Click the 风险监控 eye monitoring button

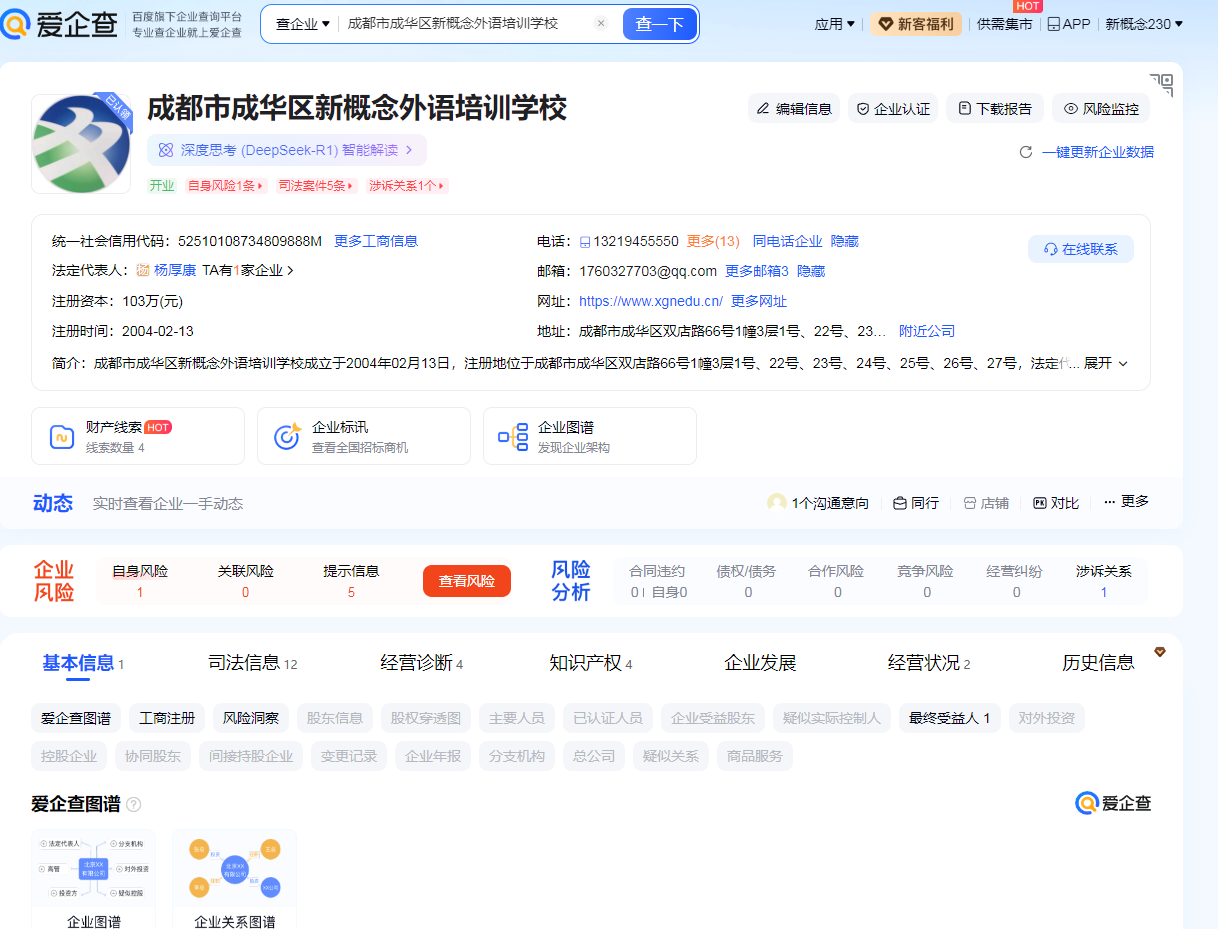(x=1101, y=109)
